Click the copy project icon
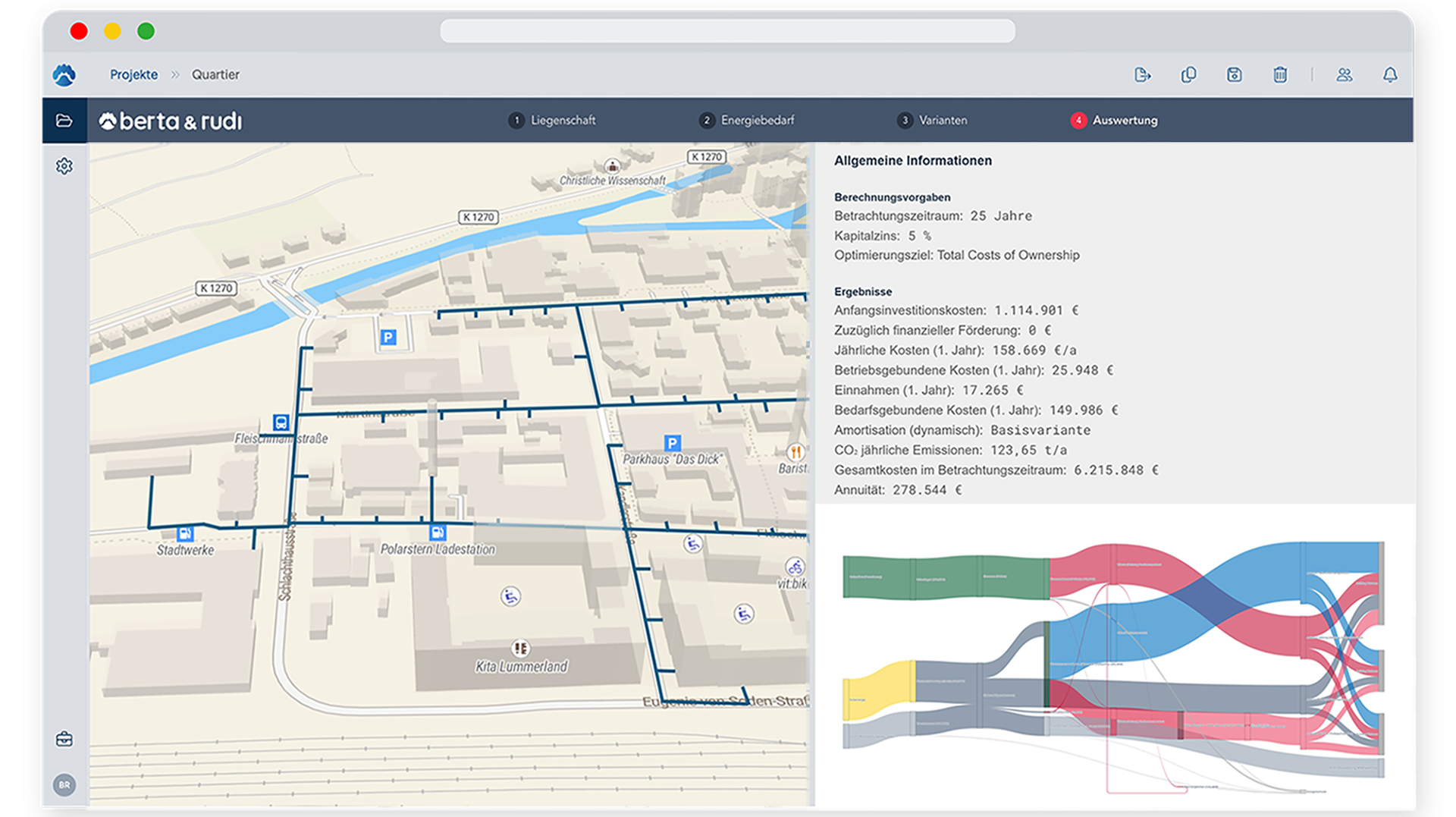Image resolution: width=1456 pixels, height=817 pixels. (x=1188, y=74)
